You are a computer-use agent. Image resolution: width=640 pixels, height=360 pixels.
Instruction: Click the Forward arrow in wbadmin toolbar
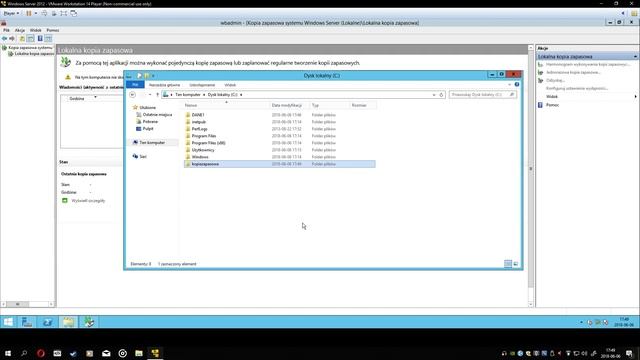click(x=12, y=38)
